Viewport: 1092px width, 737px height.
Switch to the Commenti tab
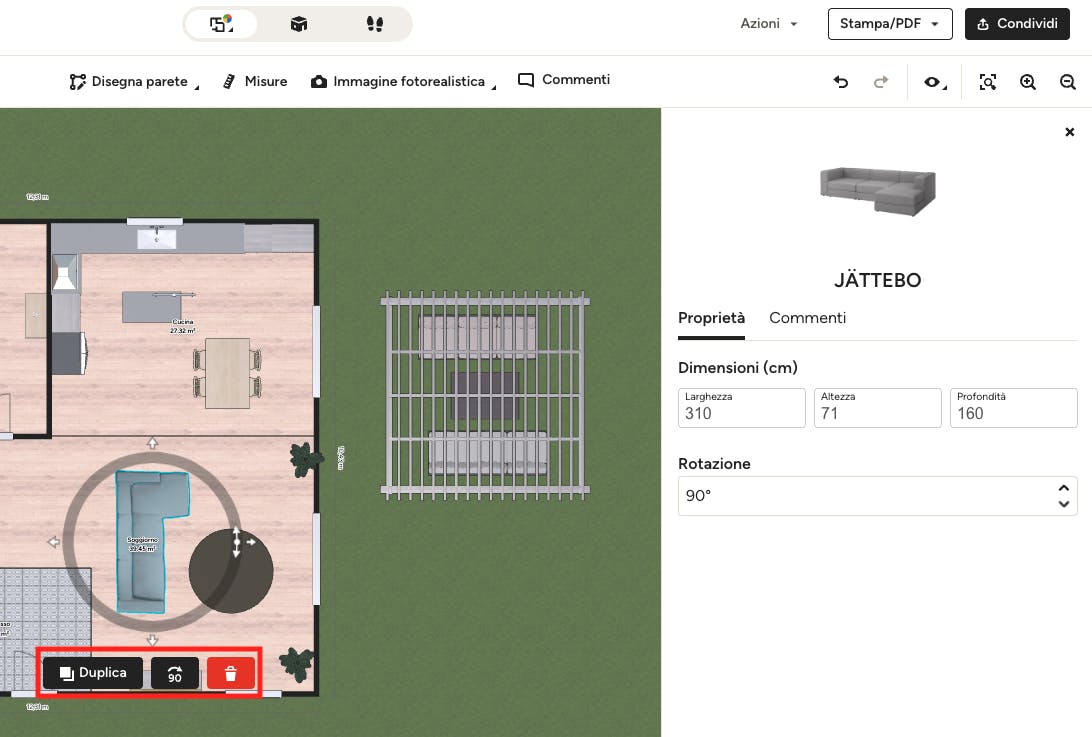click(807, 318)
